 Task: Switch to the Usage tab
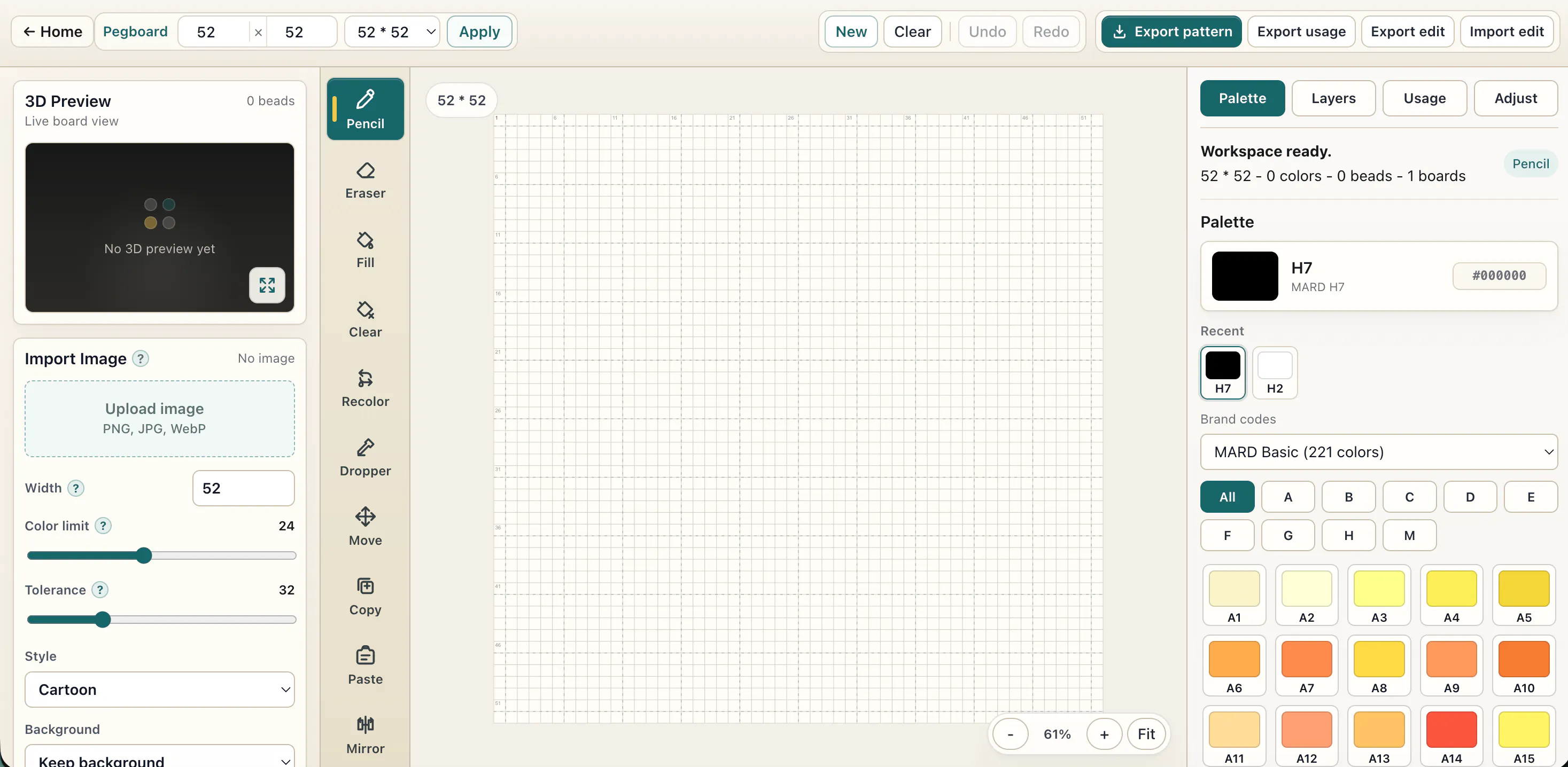click(x=1424, y=98)
